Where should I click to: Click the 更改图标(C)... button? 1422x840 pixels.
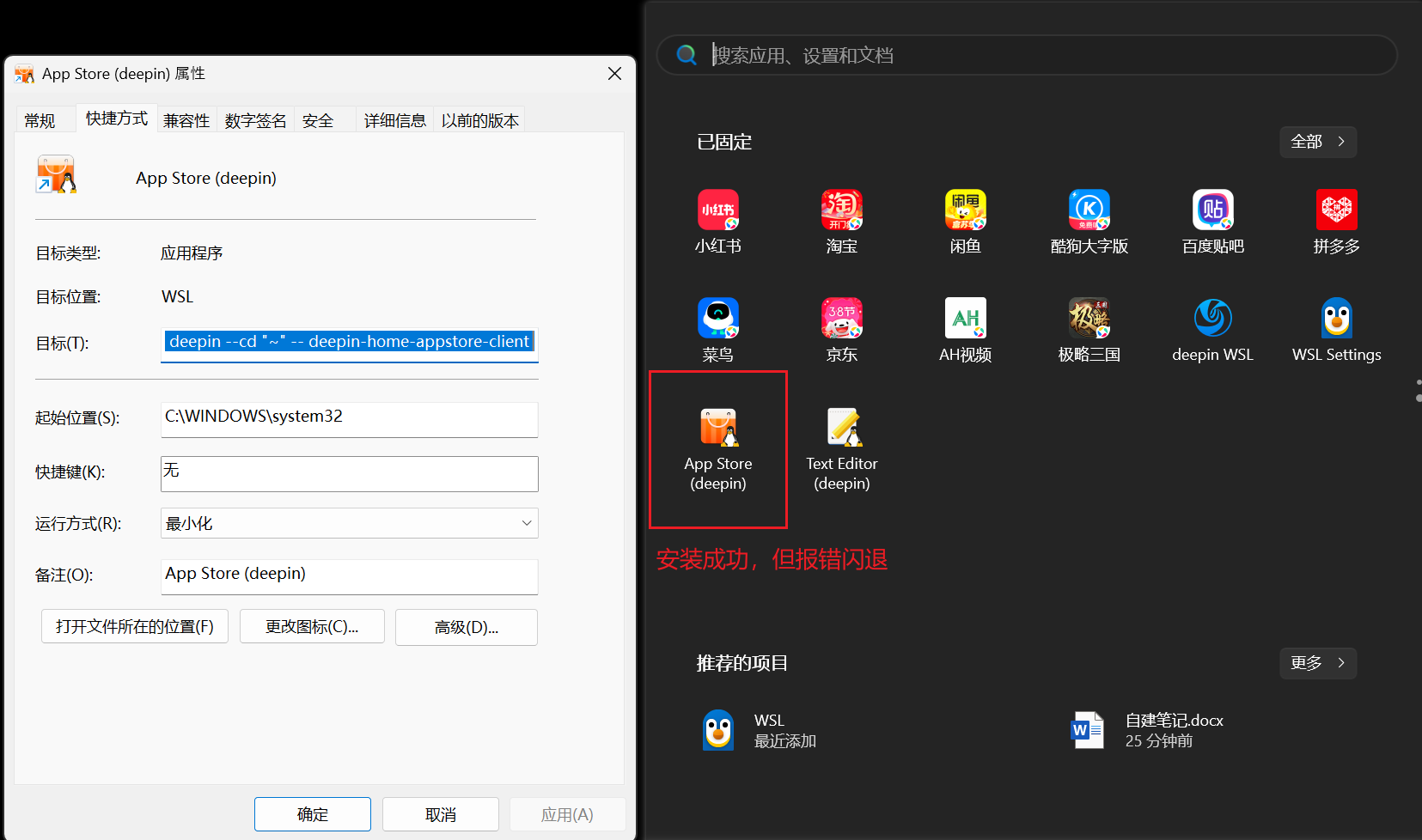coord(312,627)
